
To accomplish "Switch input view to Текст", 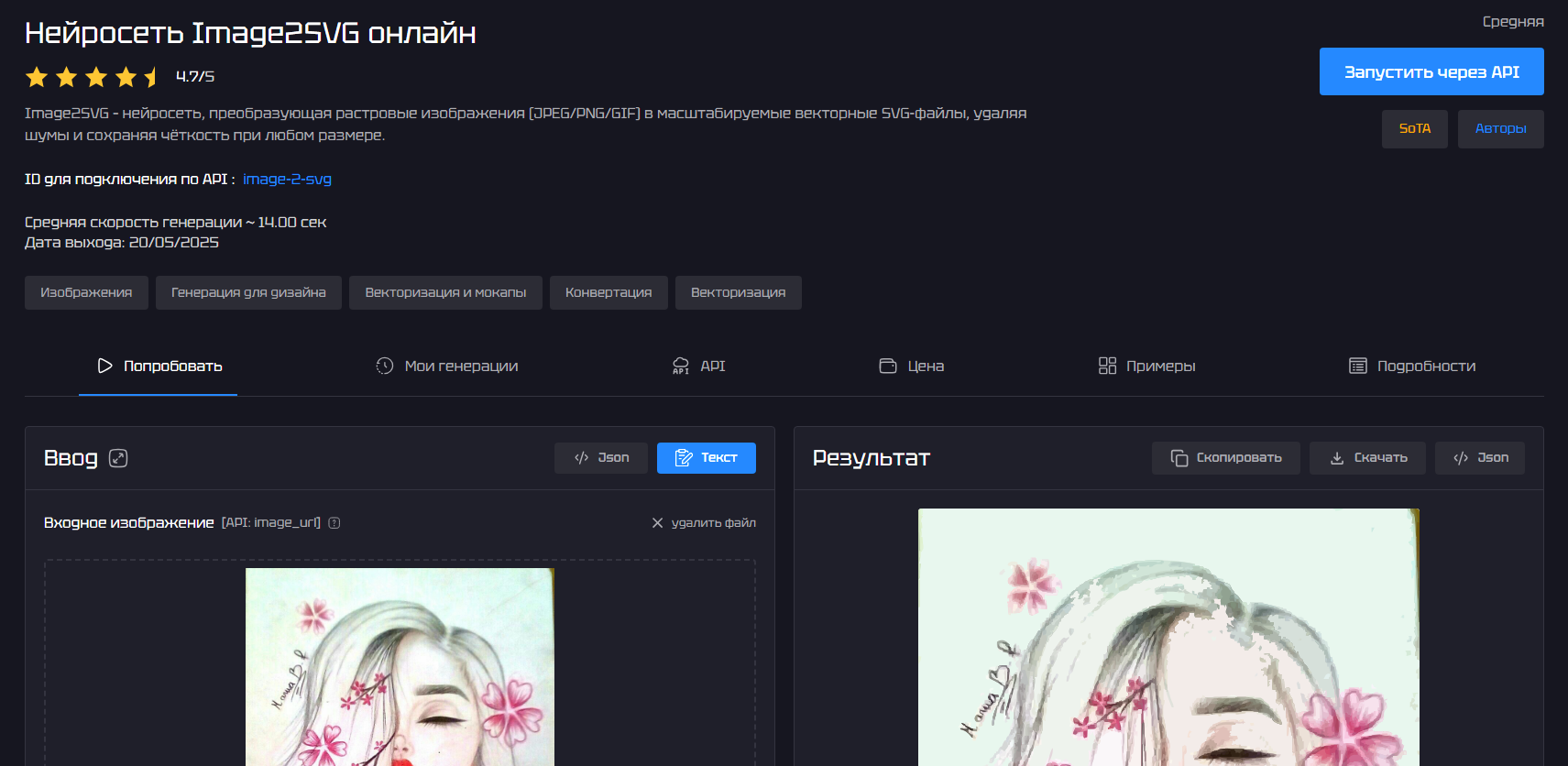I will (706, 458).
